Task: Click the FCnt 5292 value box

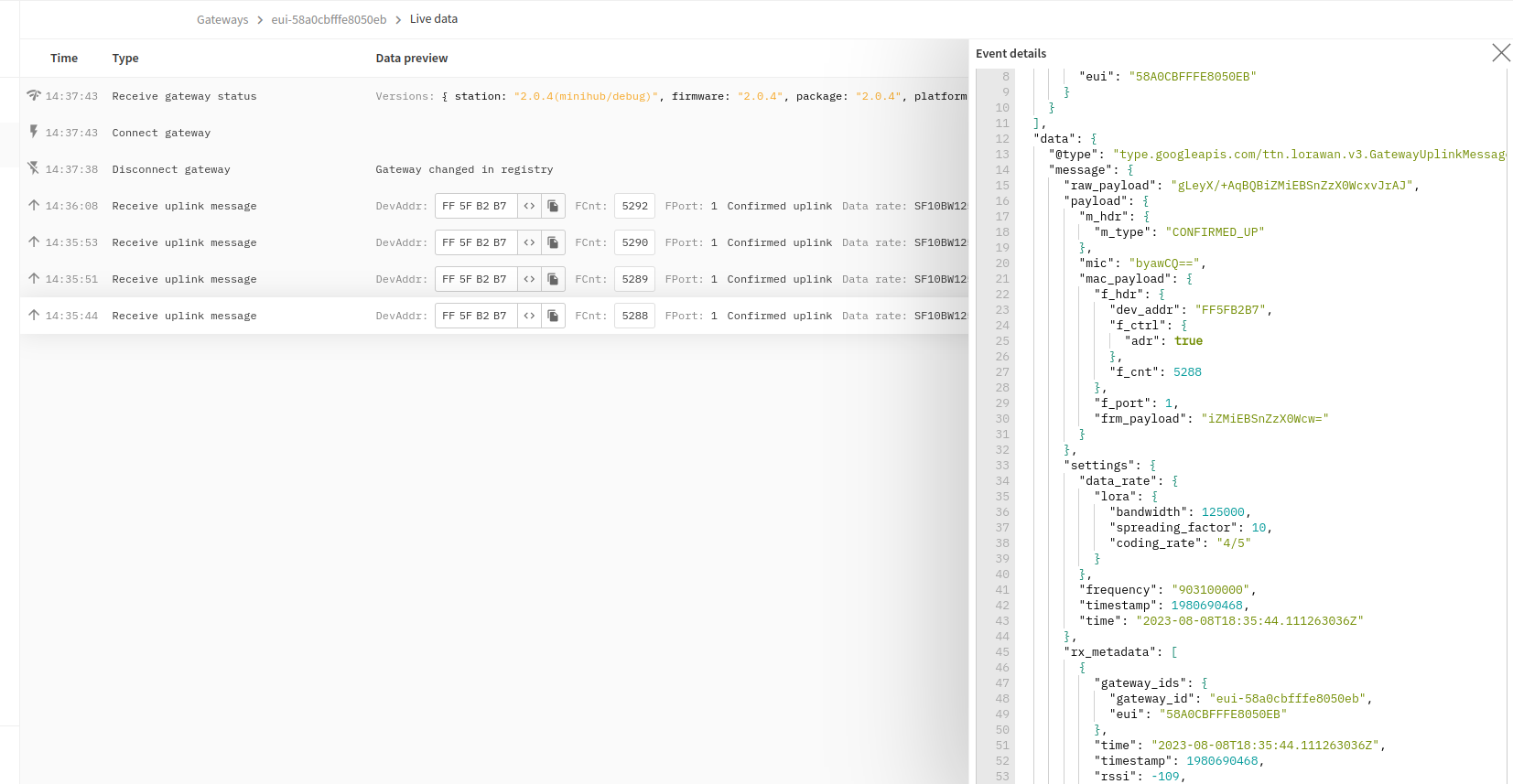Action: pyautogui.click(x=634, y=206)
